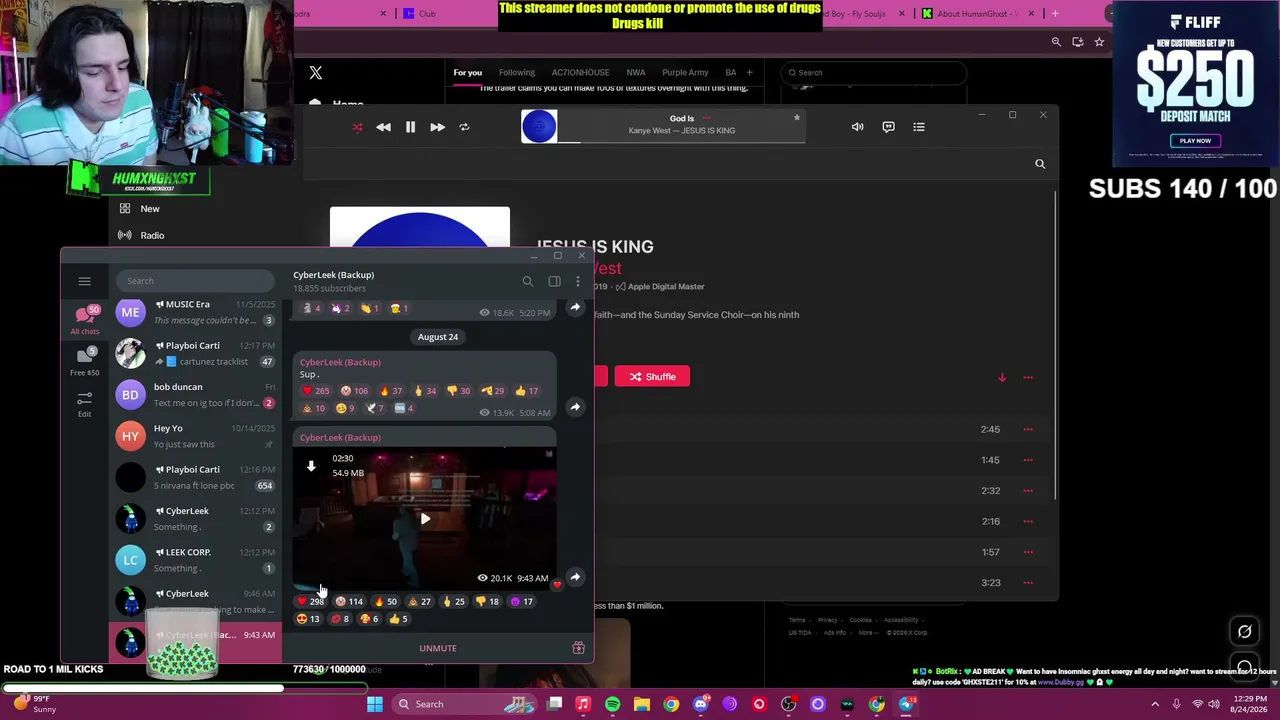Switch to the For you tab on X
The image size is (1280, 720).
pyautogui.click(x=467, y=72)
